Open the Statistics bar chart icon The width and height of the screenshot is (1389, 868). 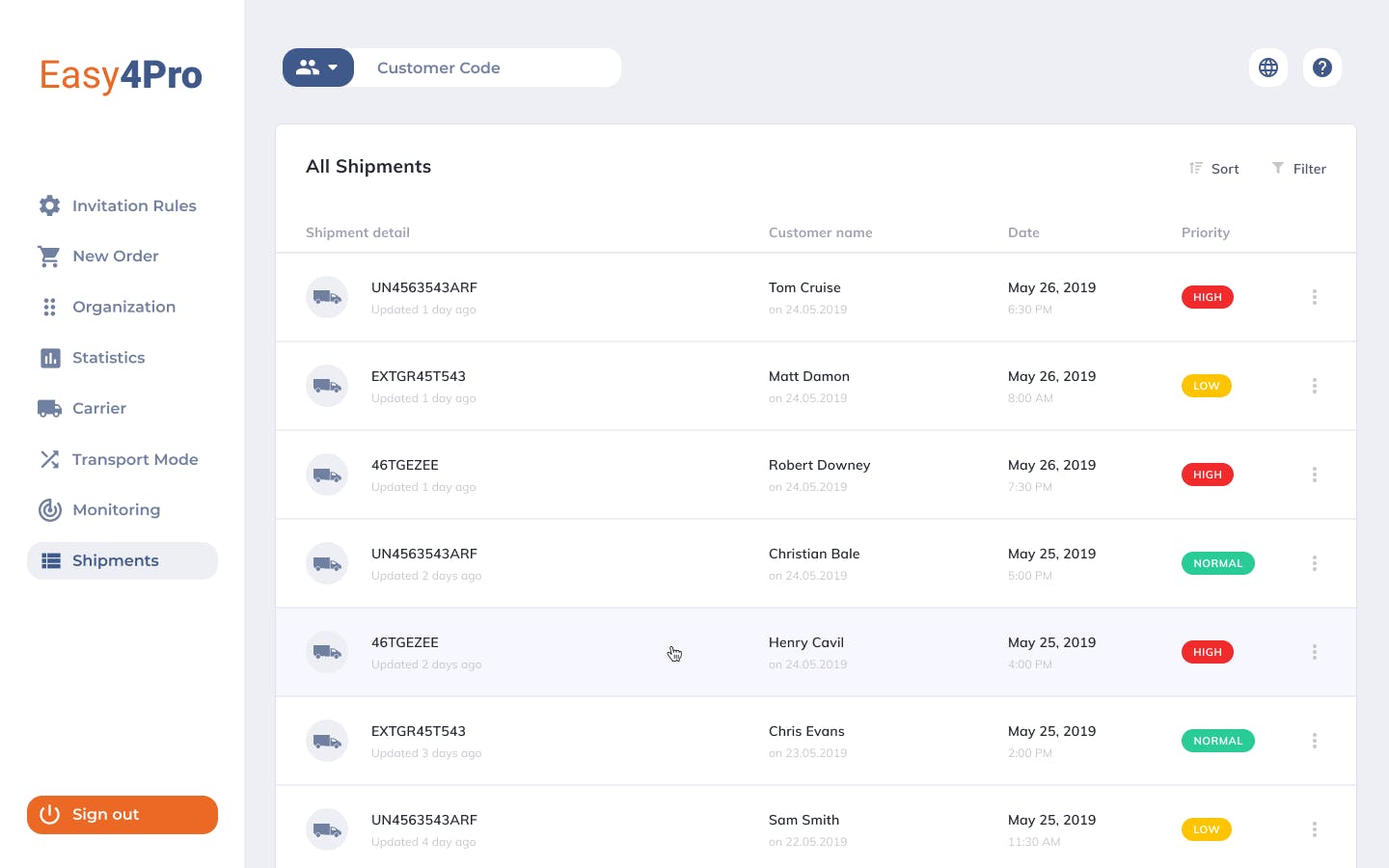pos(50,358)
